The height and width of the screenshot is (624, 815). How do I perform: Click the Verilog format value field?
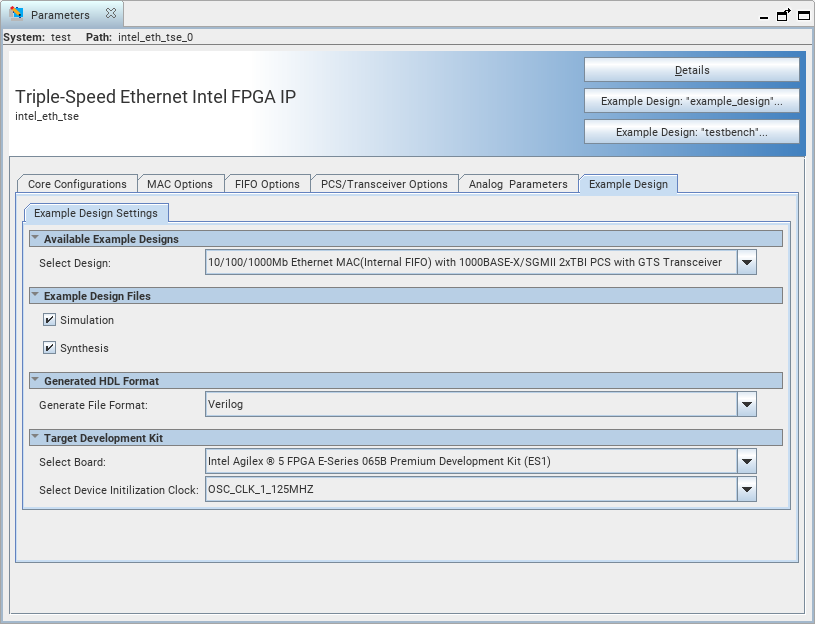pos(471,404)
